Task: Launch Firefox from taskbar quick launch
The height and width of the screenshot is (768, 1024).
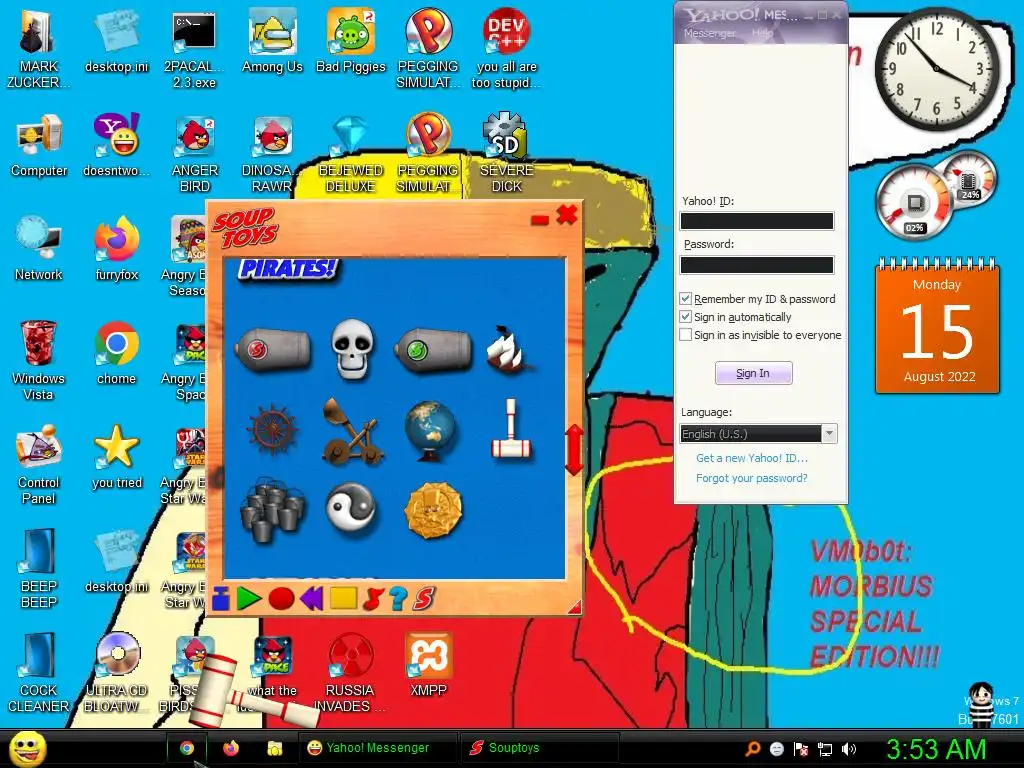Action: [231, 748]
